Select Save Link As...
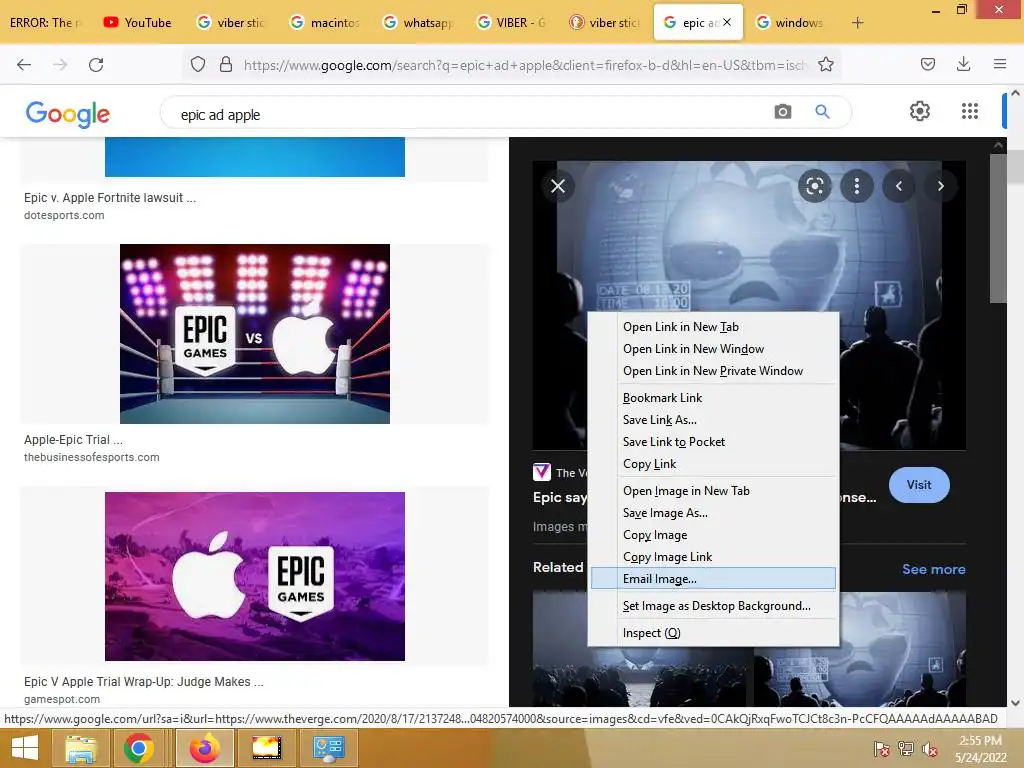The height and width of the screenshot is (768, 1024). (713, 420)
